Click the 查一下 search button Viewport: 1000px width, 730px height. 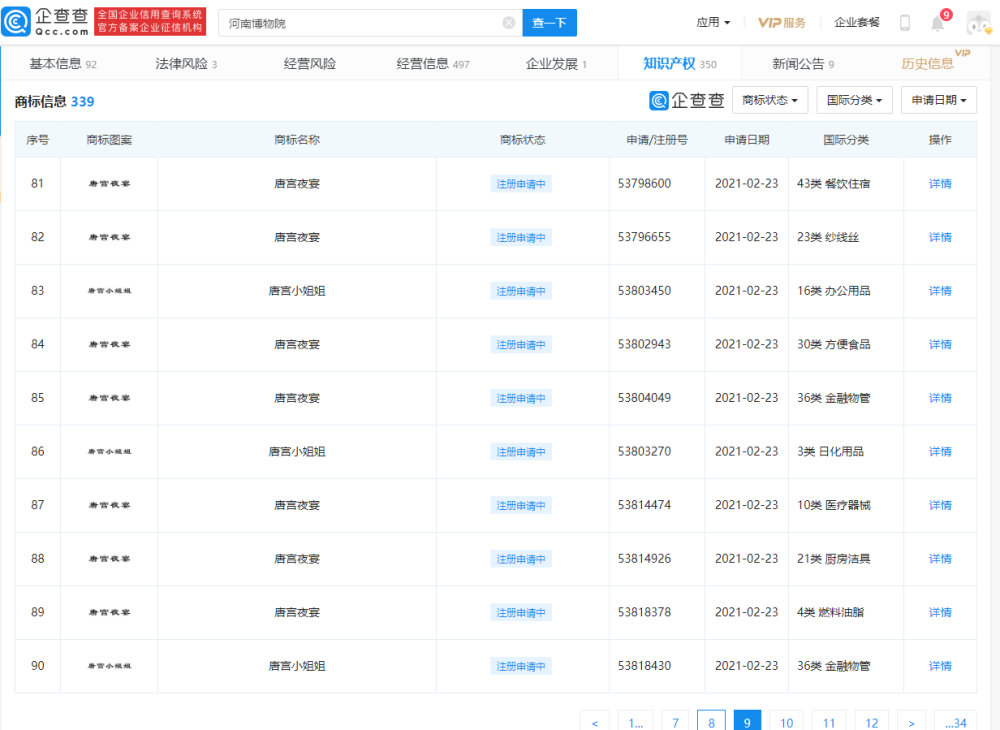pyautogui.click(x=549, y=23)
